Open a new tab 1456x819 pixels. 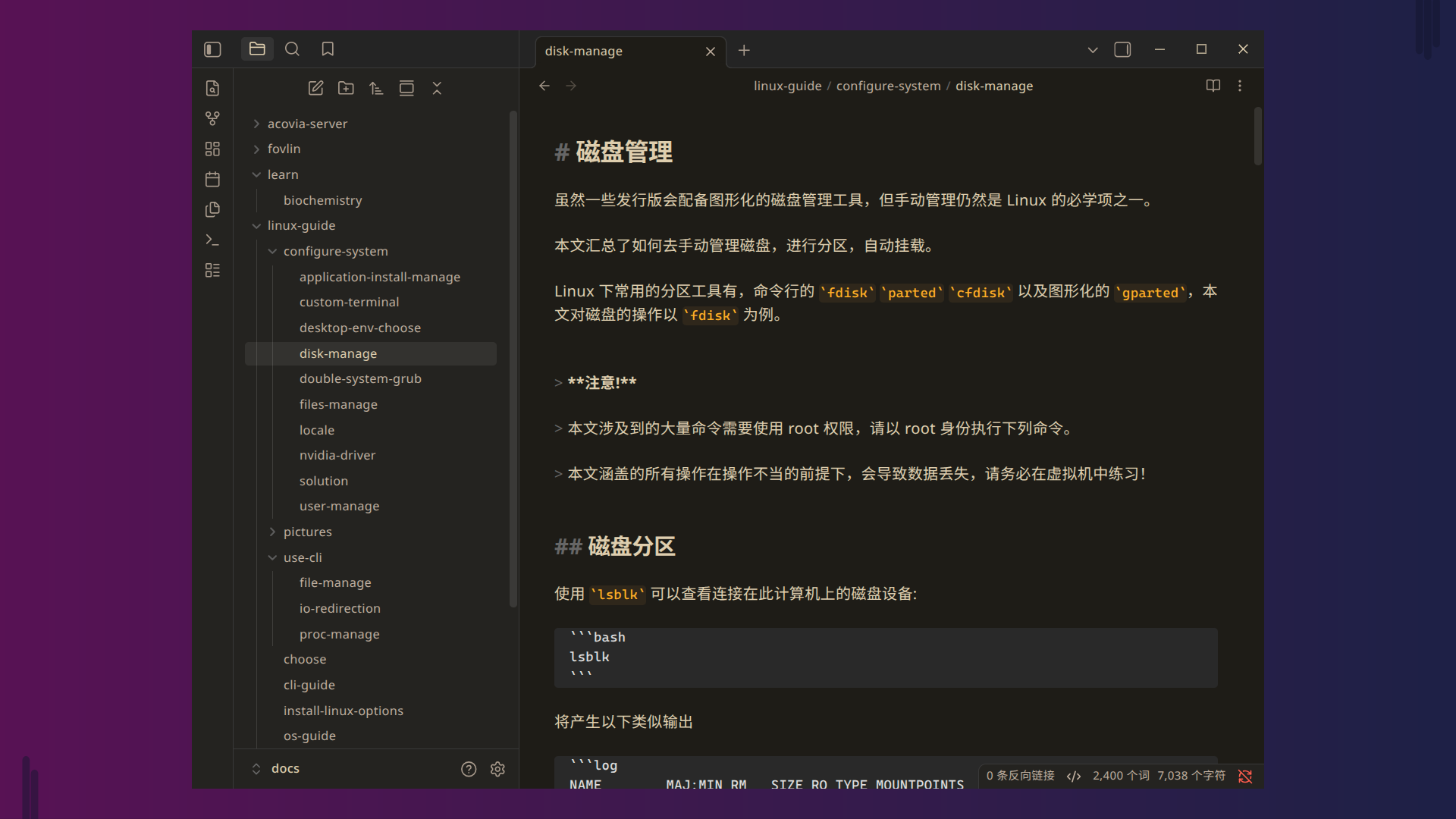(744, 50)
